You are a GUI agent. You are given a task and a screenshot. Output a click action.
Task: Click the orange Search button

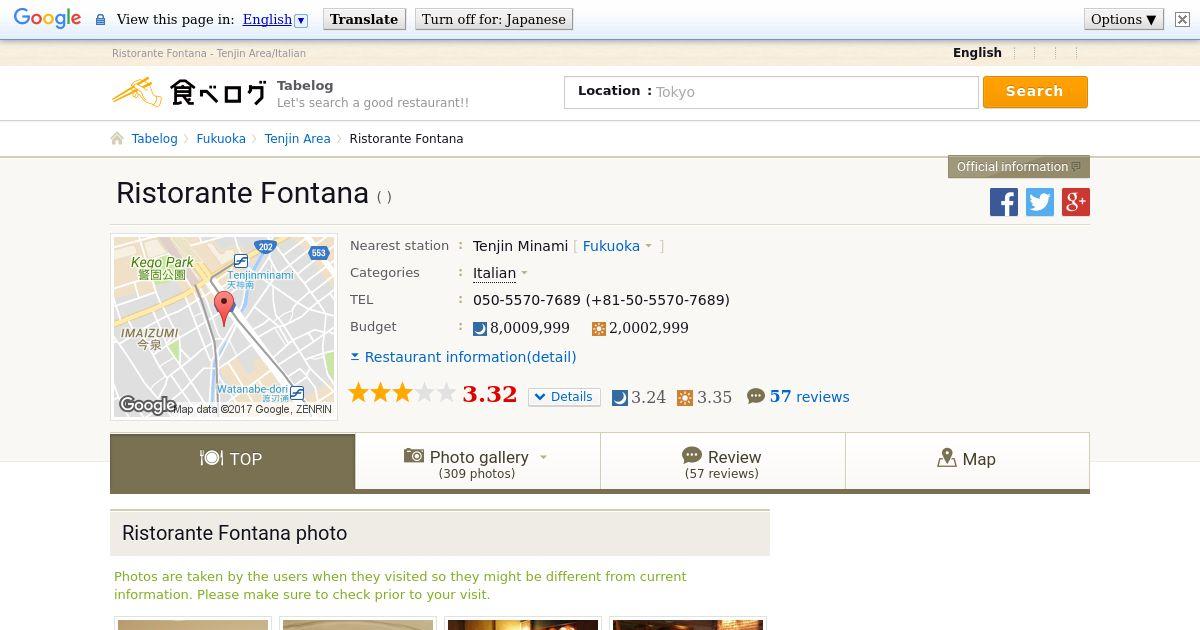[1035, 91]
